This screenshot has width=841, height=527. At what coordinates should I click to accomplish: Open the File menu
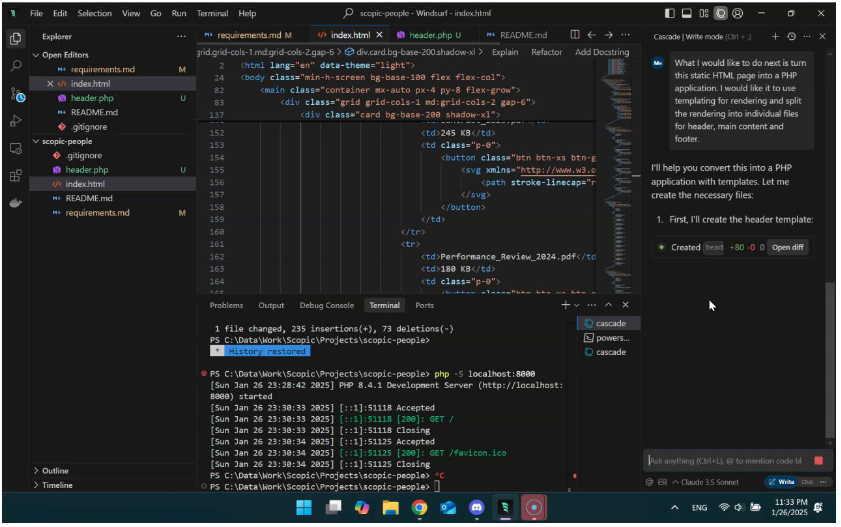pyautogui.click(x=36, y=13)
